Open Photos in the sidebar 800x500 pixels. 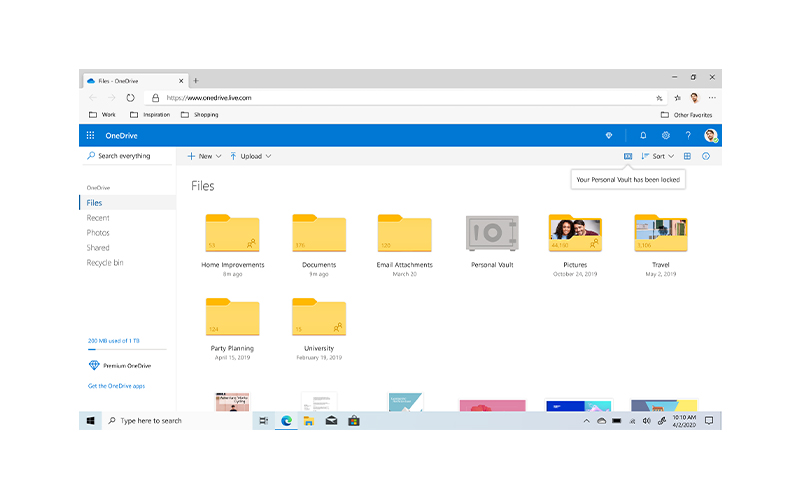98,233
